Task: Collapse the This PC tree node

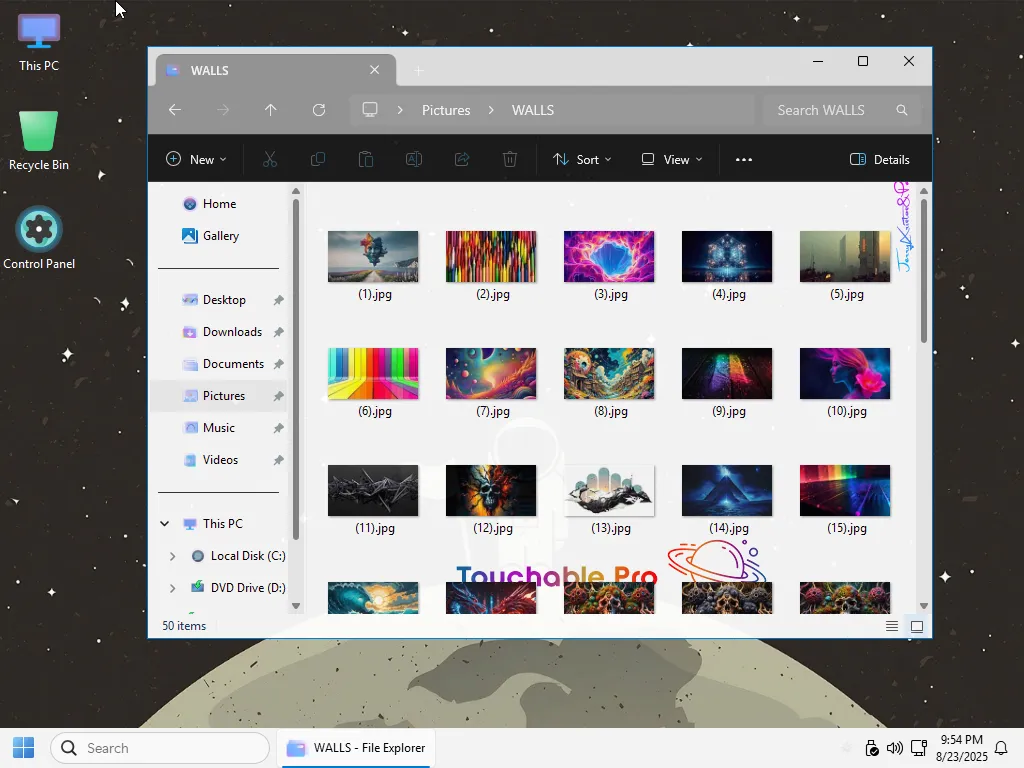Action: point(165,524)
